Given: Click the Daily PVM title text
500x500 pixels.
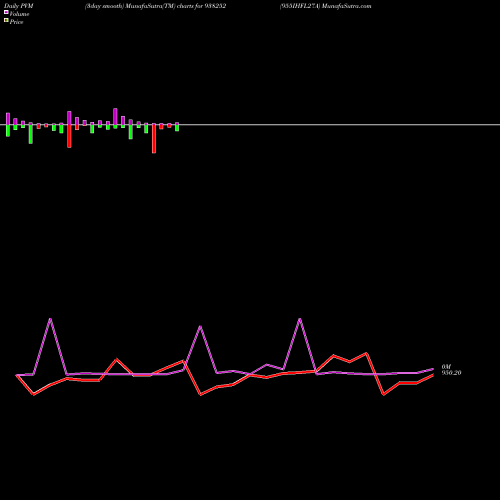Looking at the screenshot, I should pyautogui.click(x=19, y=6).
